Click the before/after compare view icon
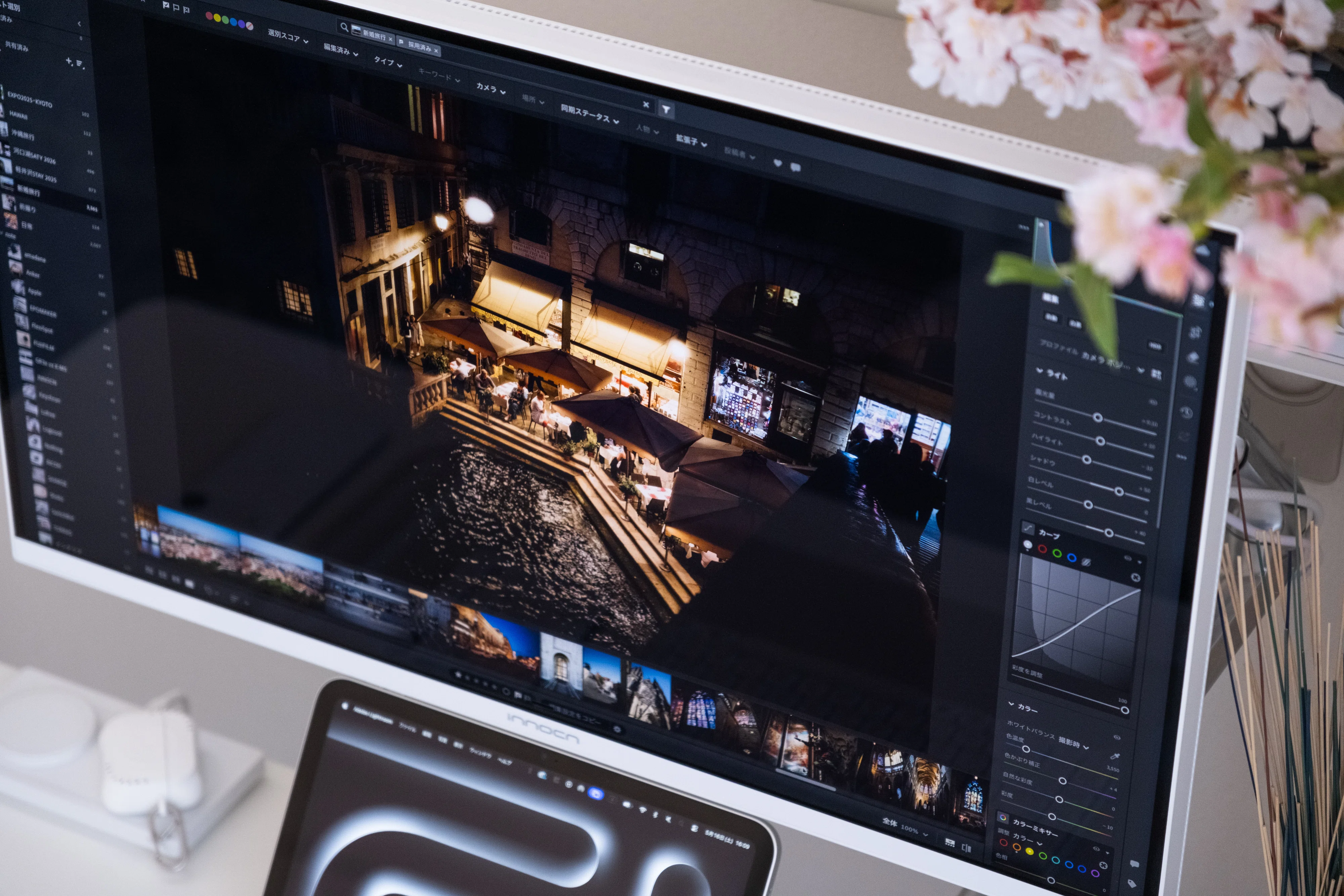This screenshot has height=896, width=1344. tap(966, 847)
